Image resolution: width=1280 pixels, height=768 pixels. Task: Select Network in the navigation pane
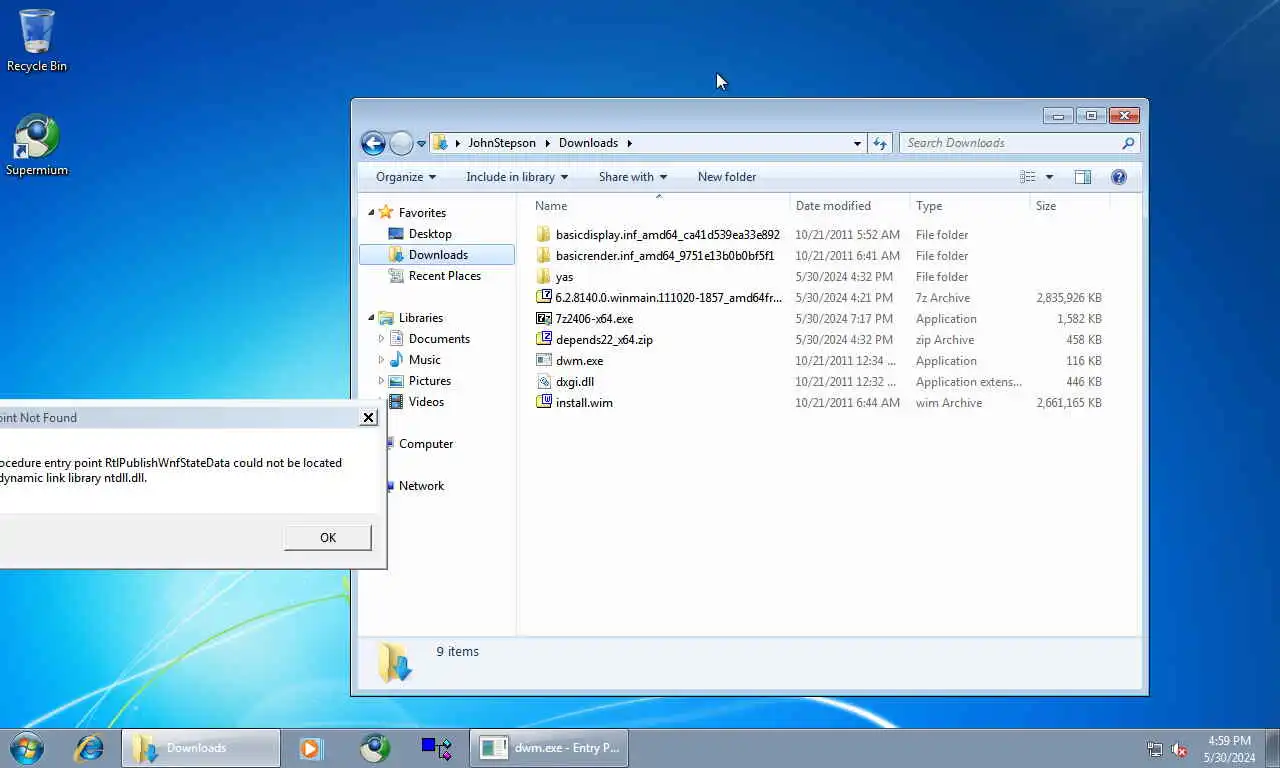click(421, 486)
